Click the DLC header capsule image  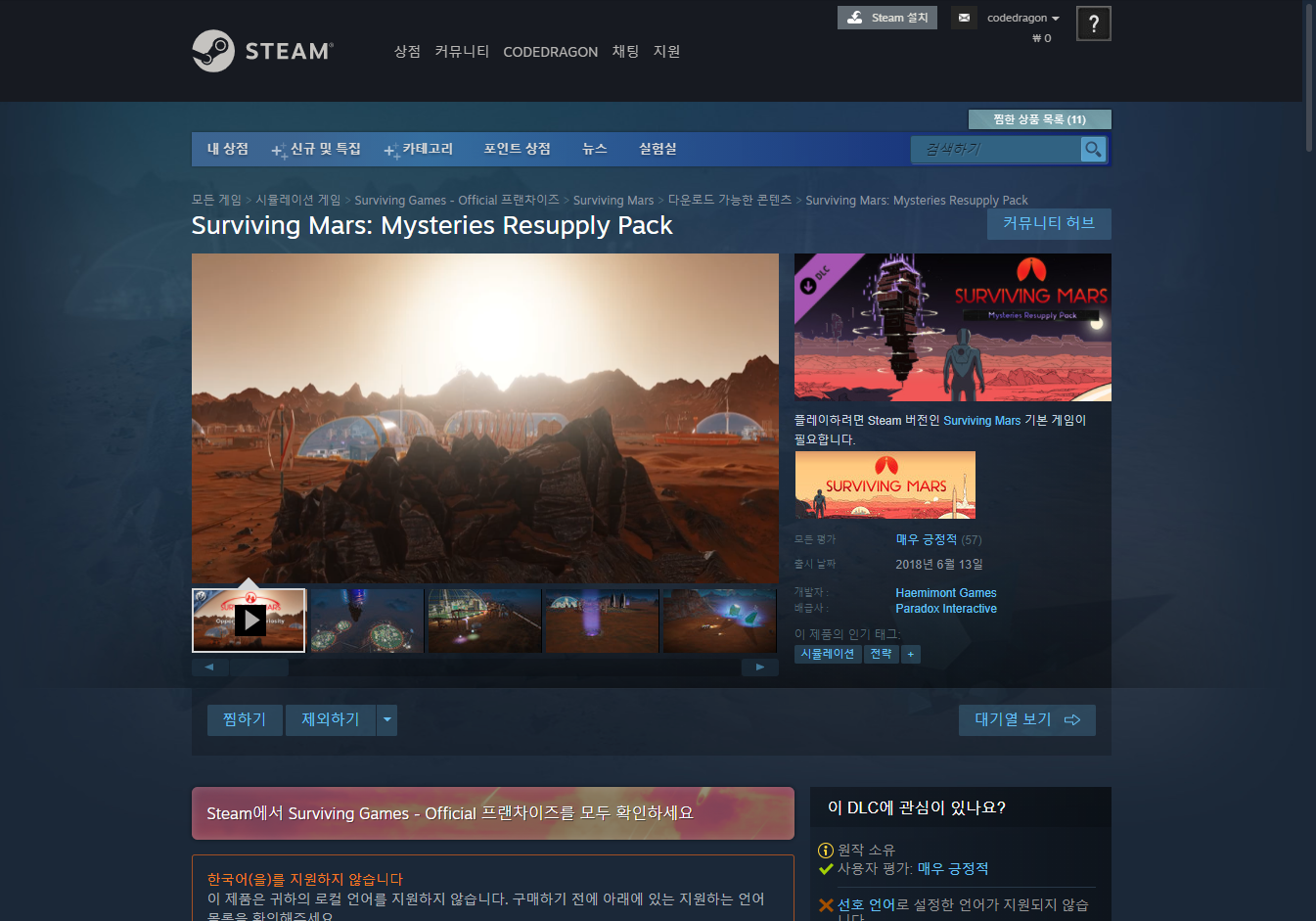click(953, 327)
